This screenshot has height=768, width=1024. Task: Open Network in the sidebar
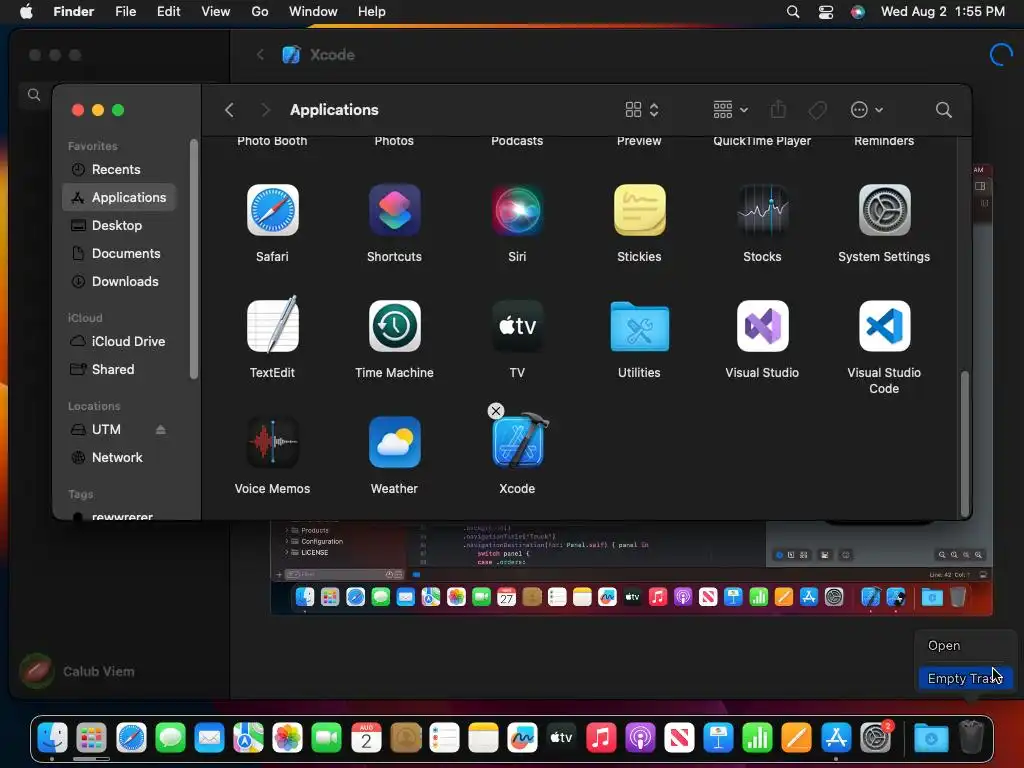coord(120,457)
